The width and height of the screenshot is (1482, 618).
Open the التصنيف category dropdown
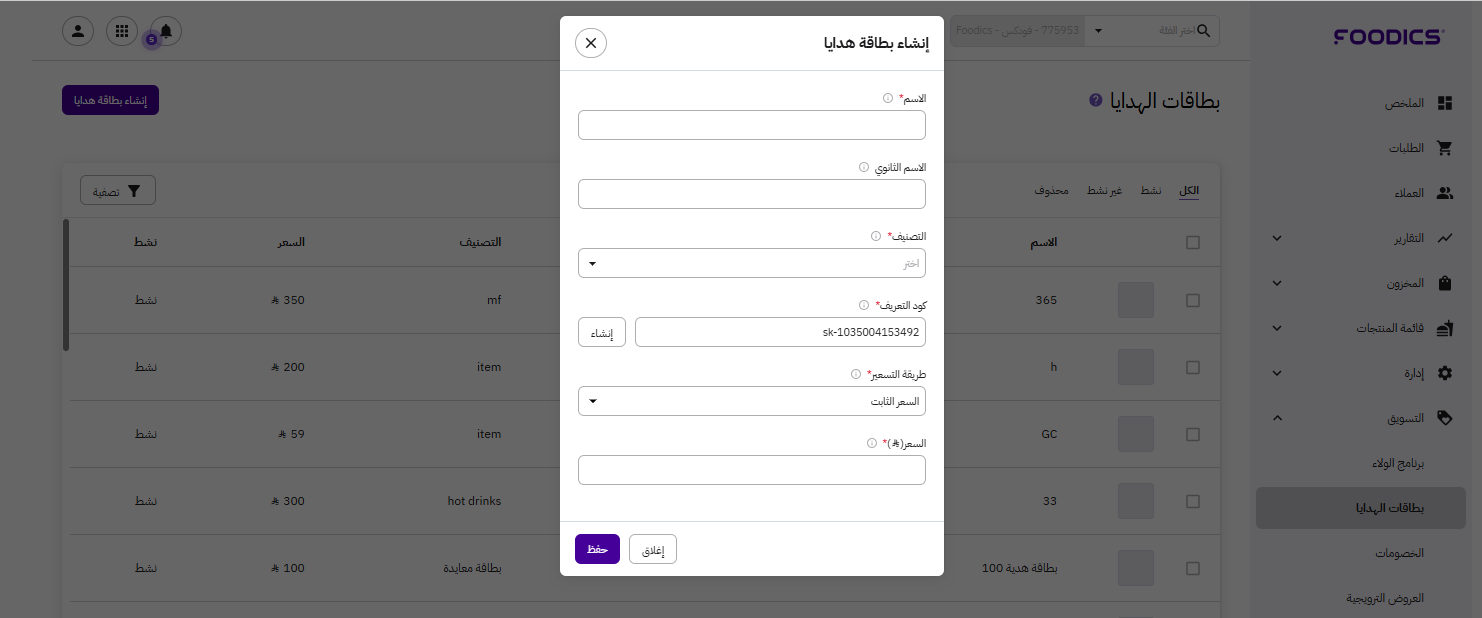click(752, 263)
